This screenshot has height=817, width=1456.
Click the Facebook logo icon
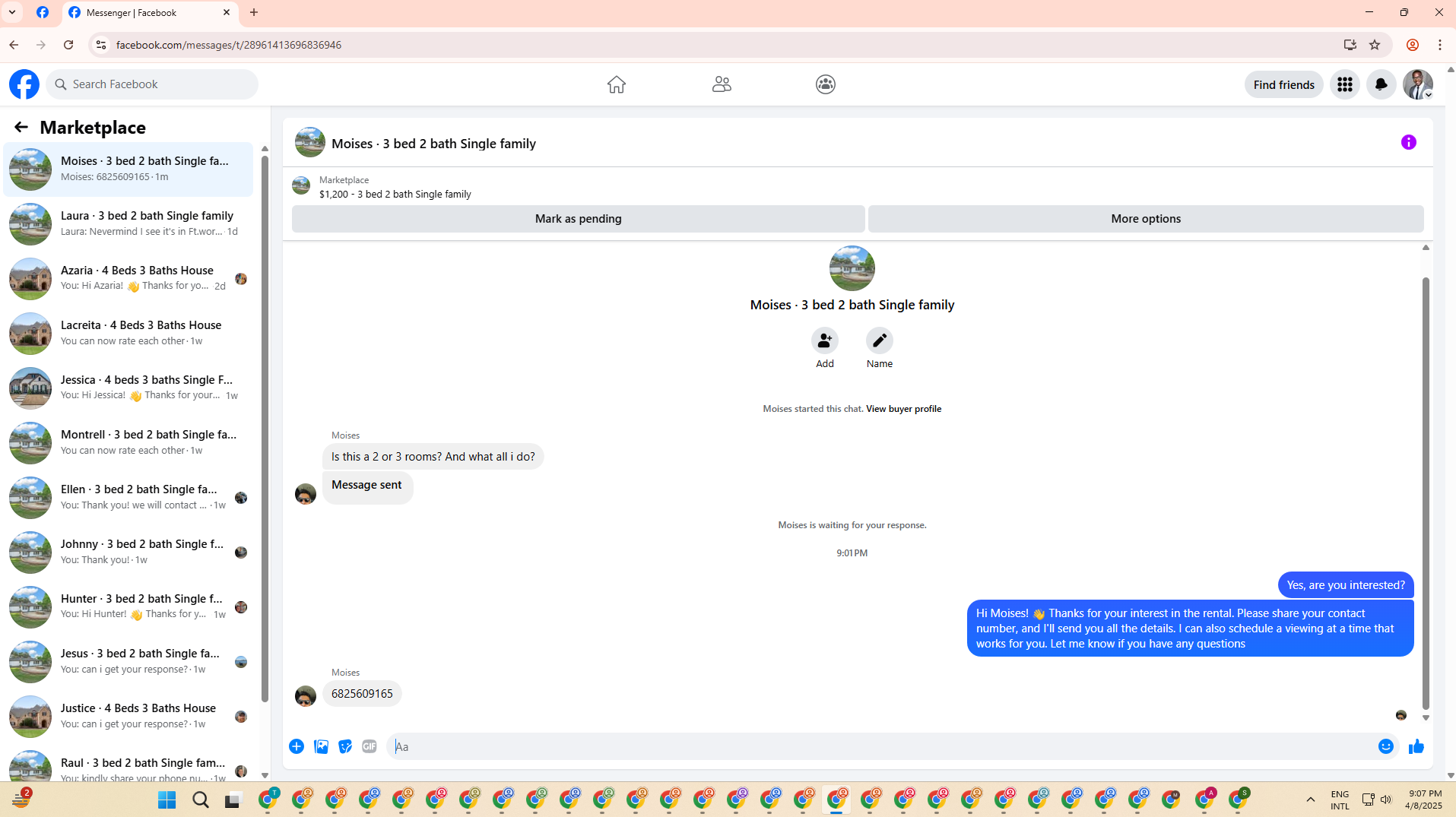click(x=24, y=84)
